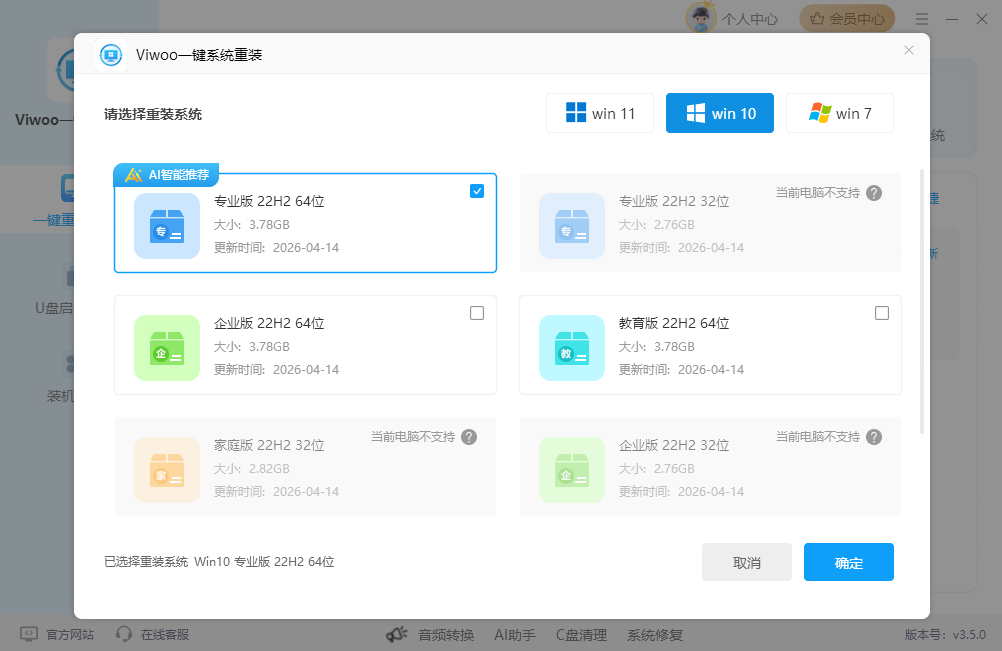Viewport: 1002px width, 651px height.
Task: Confirm selection with 确定 button
Action: tap(849, 562)
